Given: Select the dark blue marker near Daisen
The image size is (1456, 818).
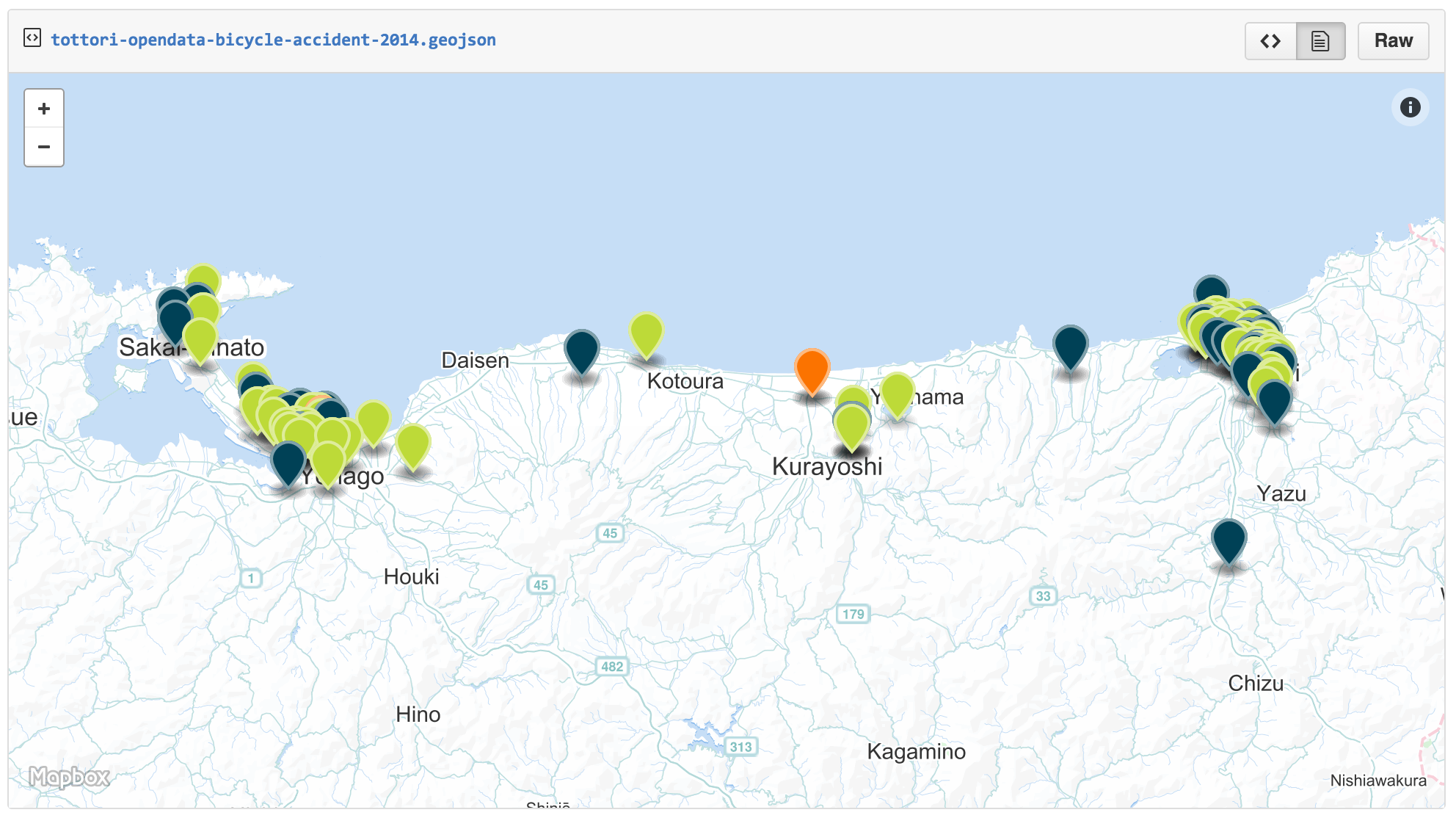Looking at the screenshot, I should pyautogui.click(x=581, y=350).
